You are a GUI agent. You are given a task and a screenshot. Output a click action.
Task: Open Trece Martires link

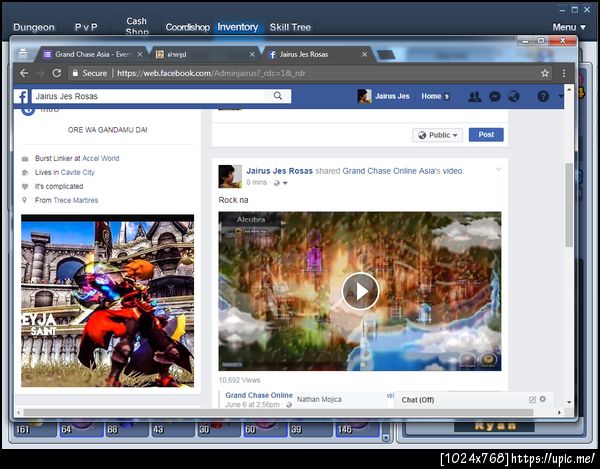tap(76, 200)
